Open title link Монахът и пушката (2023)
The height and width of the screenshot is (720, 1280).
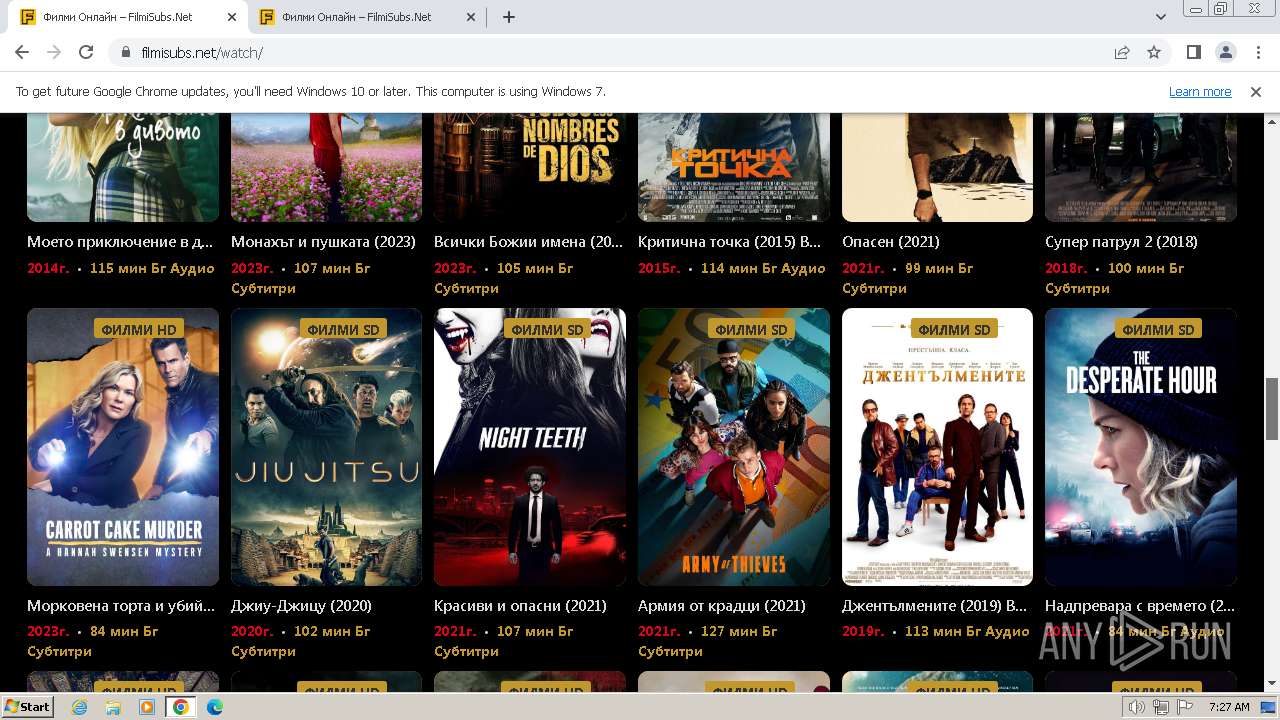click(x=323, y=242)
